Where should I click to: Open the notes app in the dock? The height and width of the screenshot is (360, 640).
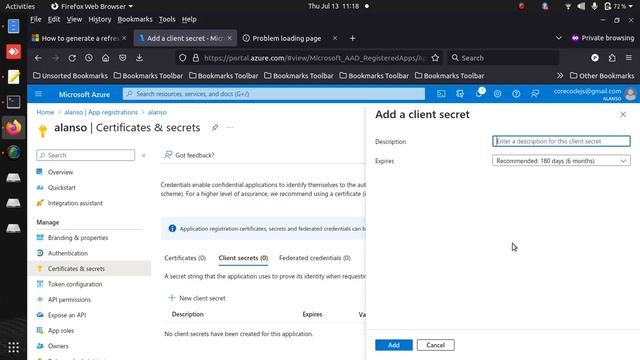[13, 77]
